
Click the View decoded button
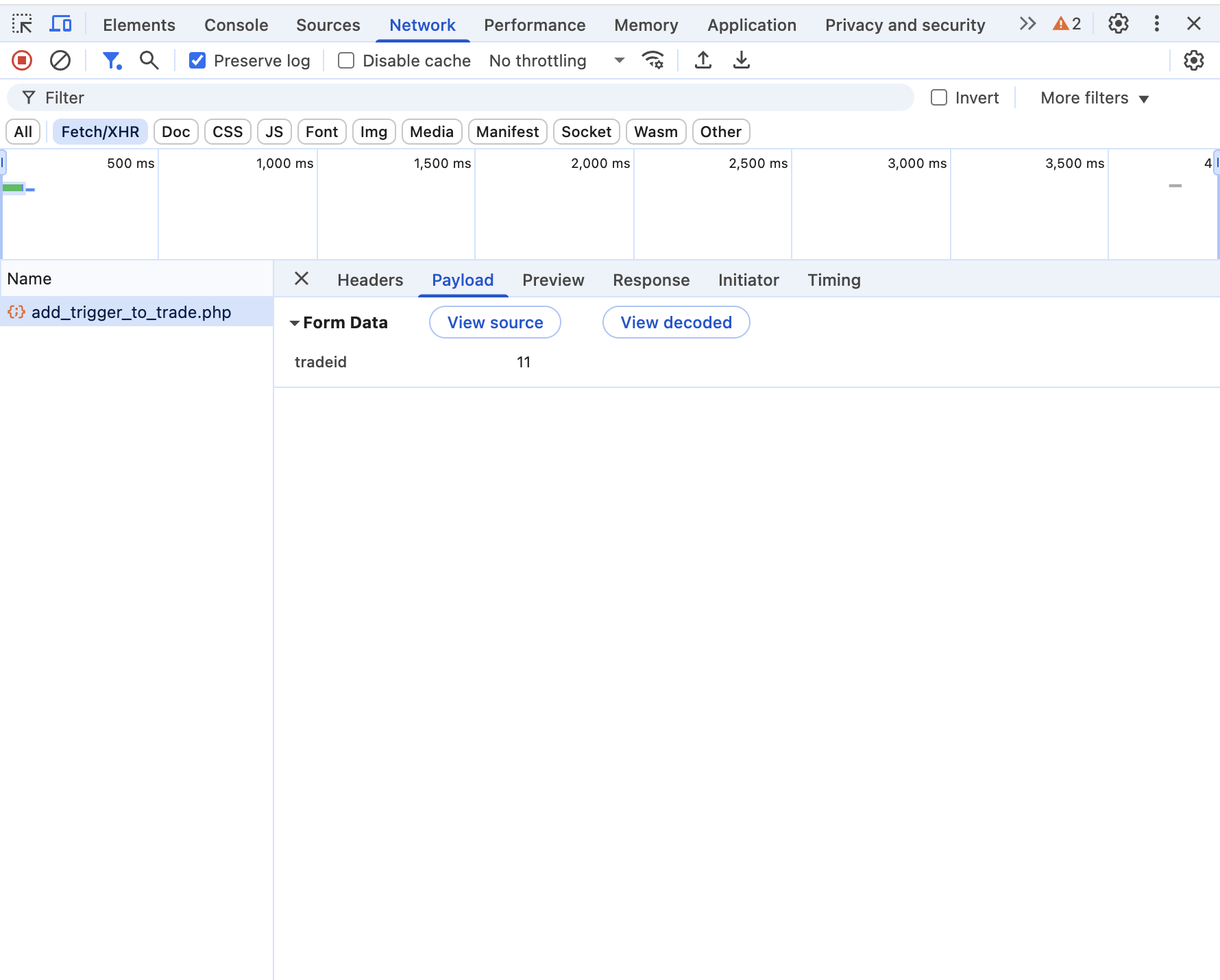point(676,323)
